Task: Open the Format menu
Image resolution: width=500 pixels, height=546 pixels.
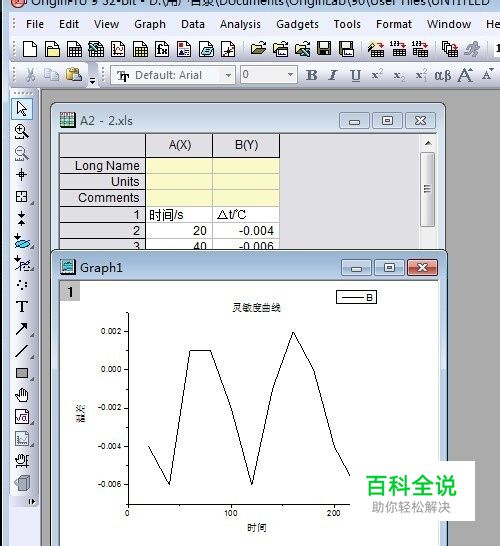Action: 394,24
